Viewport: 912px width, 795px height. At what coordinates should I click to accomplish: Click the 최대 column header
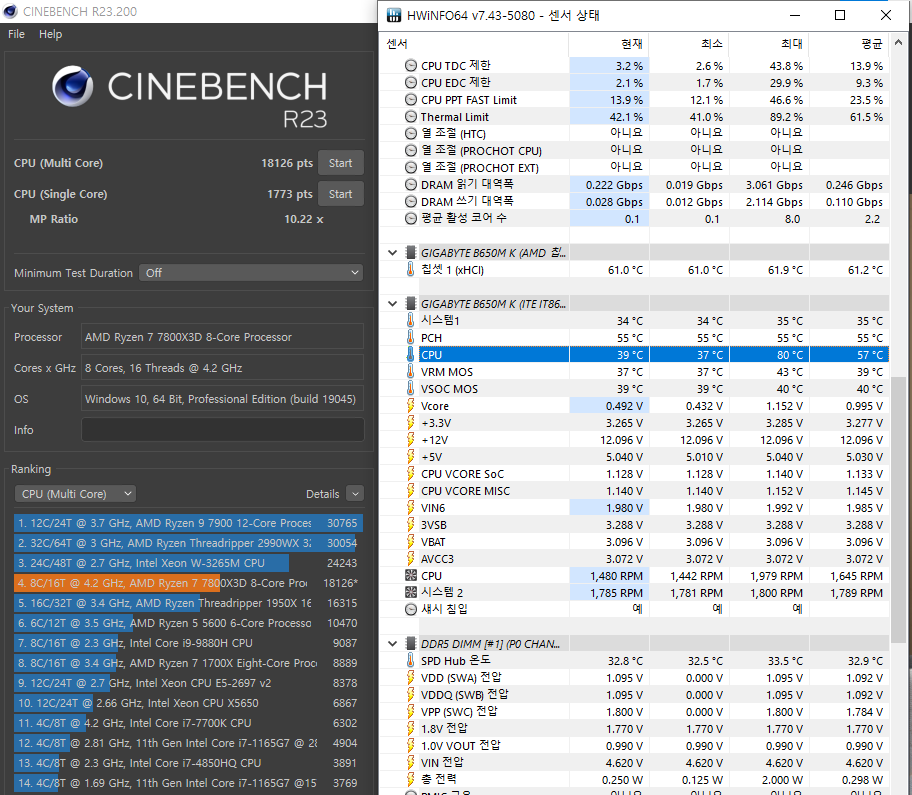(x=769, y=44)
